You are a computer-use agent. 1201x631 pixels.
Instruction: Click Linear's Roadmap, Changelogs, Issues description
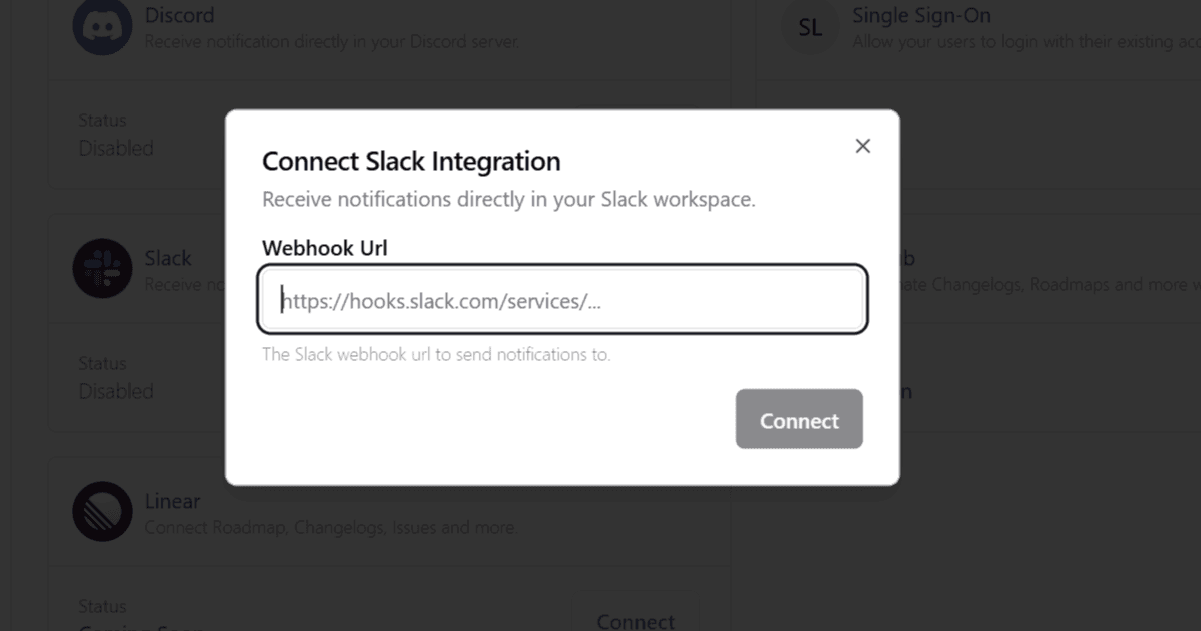331,527
